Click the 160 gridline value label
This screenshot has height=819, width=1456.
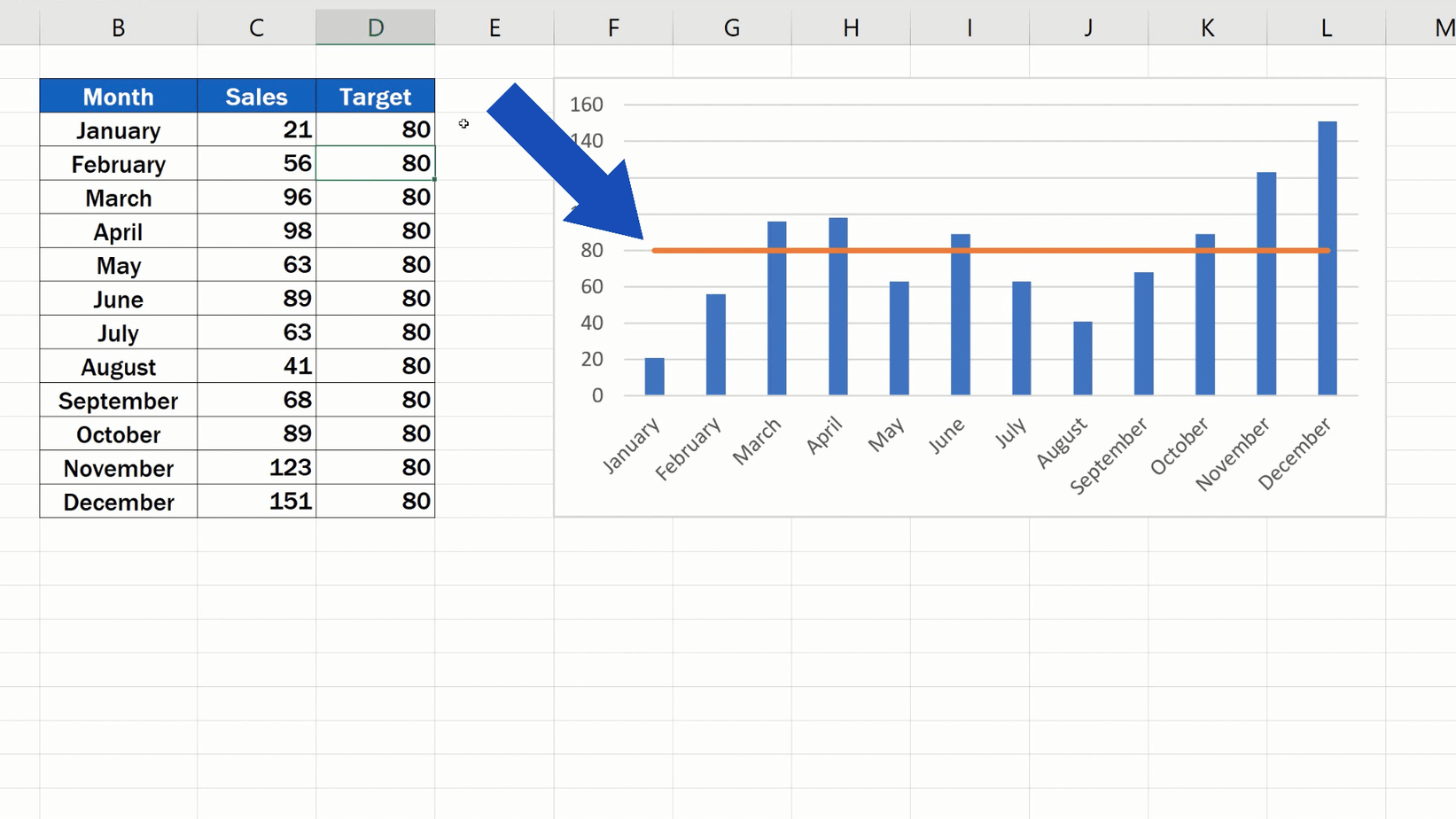click(586, 104)
